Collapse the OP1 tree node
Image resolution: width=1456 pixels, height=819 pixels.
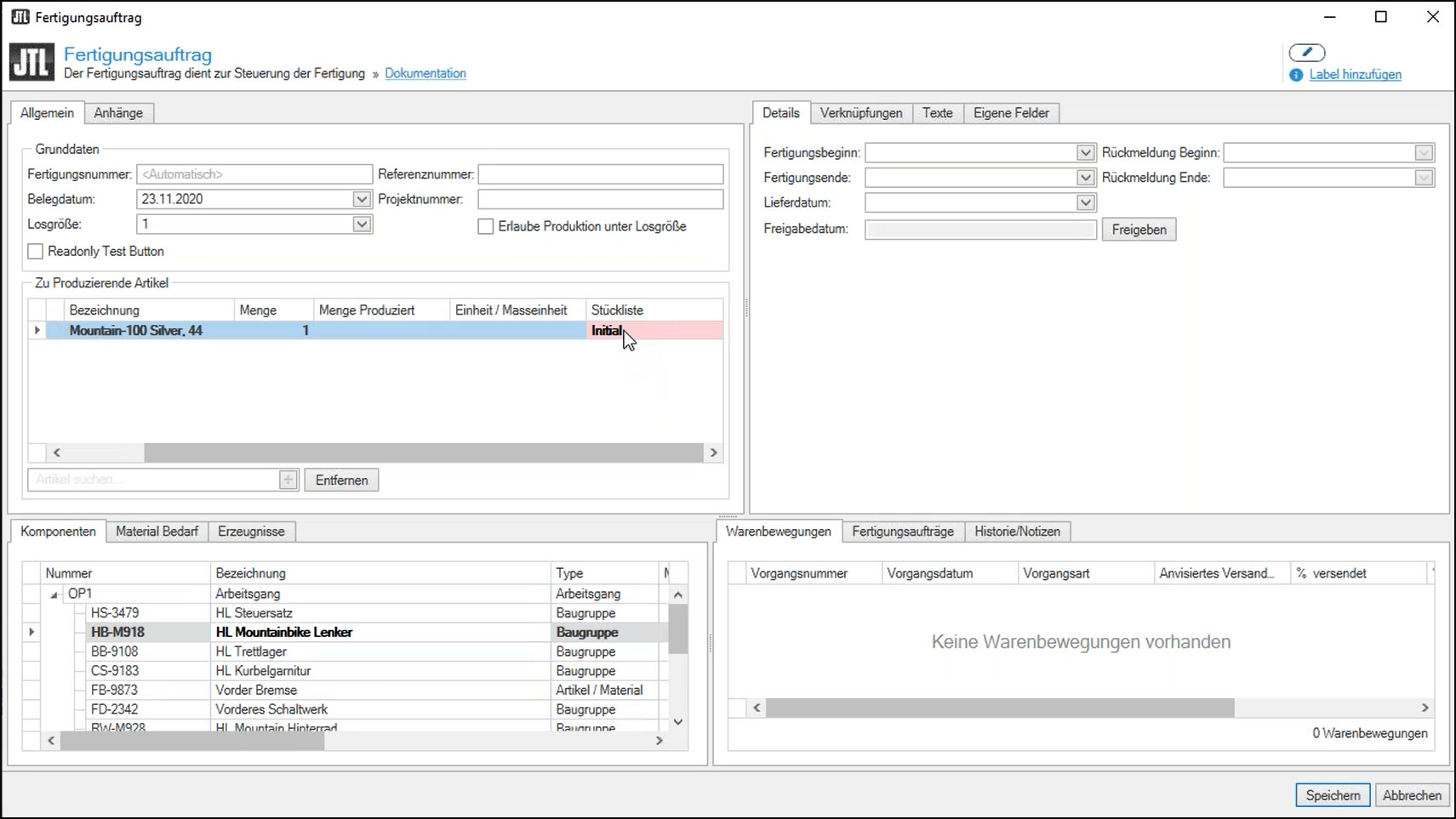tap(53, 593)
